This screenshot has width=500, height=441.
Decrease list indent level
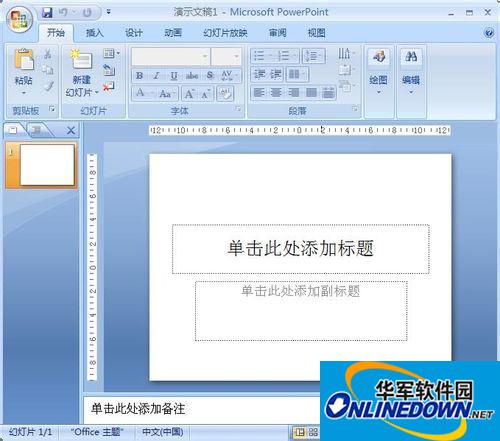click(259, 74)
